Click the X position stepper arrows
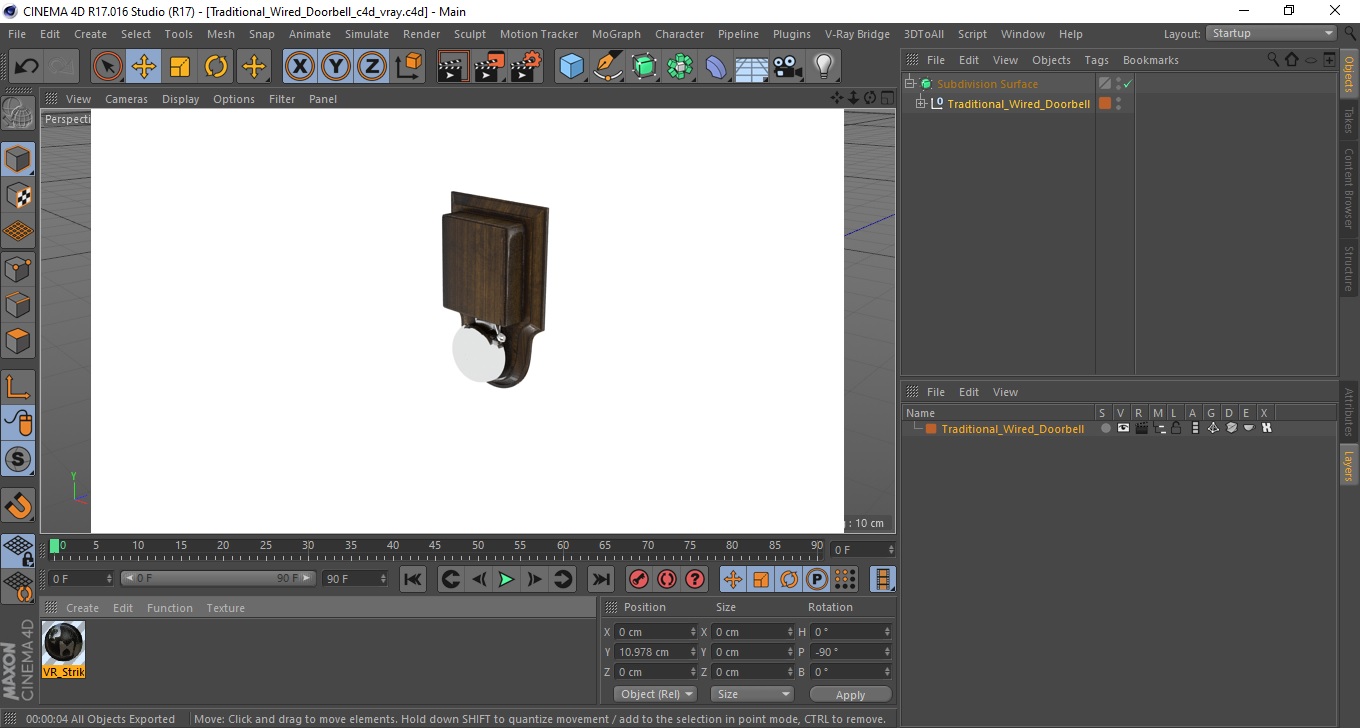Screen dimensions: 1360x728 pos(693,632)
